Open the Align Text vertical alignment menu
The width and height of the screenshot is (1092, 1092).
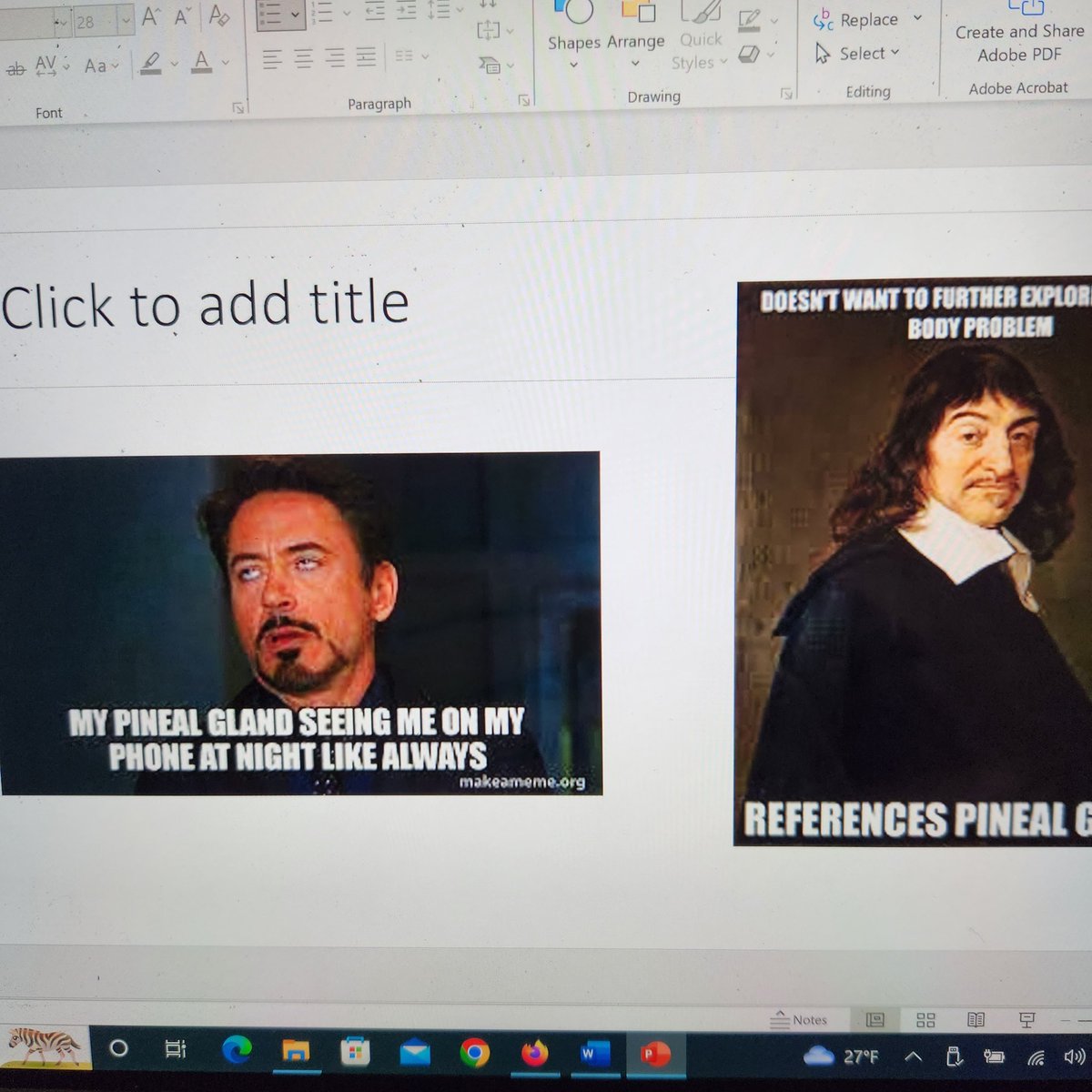495,31
